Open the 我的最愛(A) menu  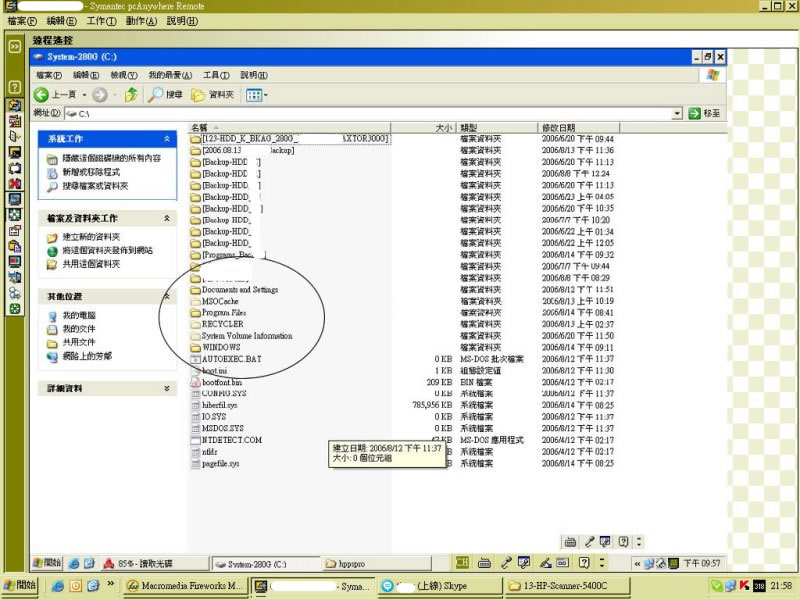(x=171, y=75)
